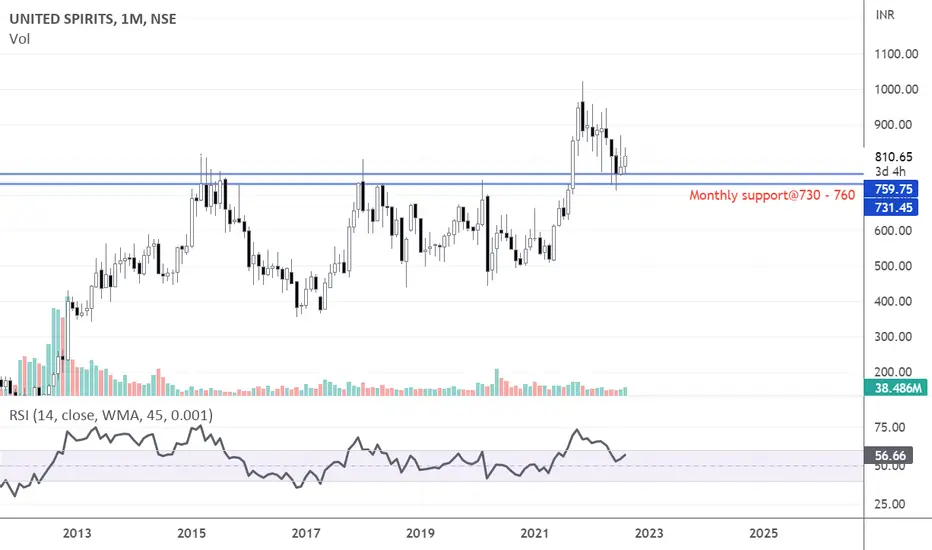Click the RSI value 56.66 label

pyautogui.click(x=889, y=455)
